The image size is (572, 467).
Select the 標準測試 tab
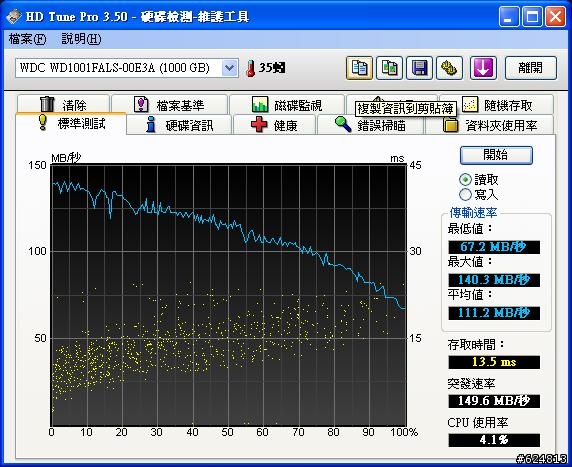tap(71, 123)
